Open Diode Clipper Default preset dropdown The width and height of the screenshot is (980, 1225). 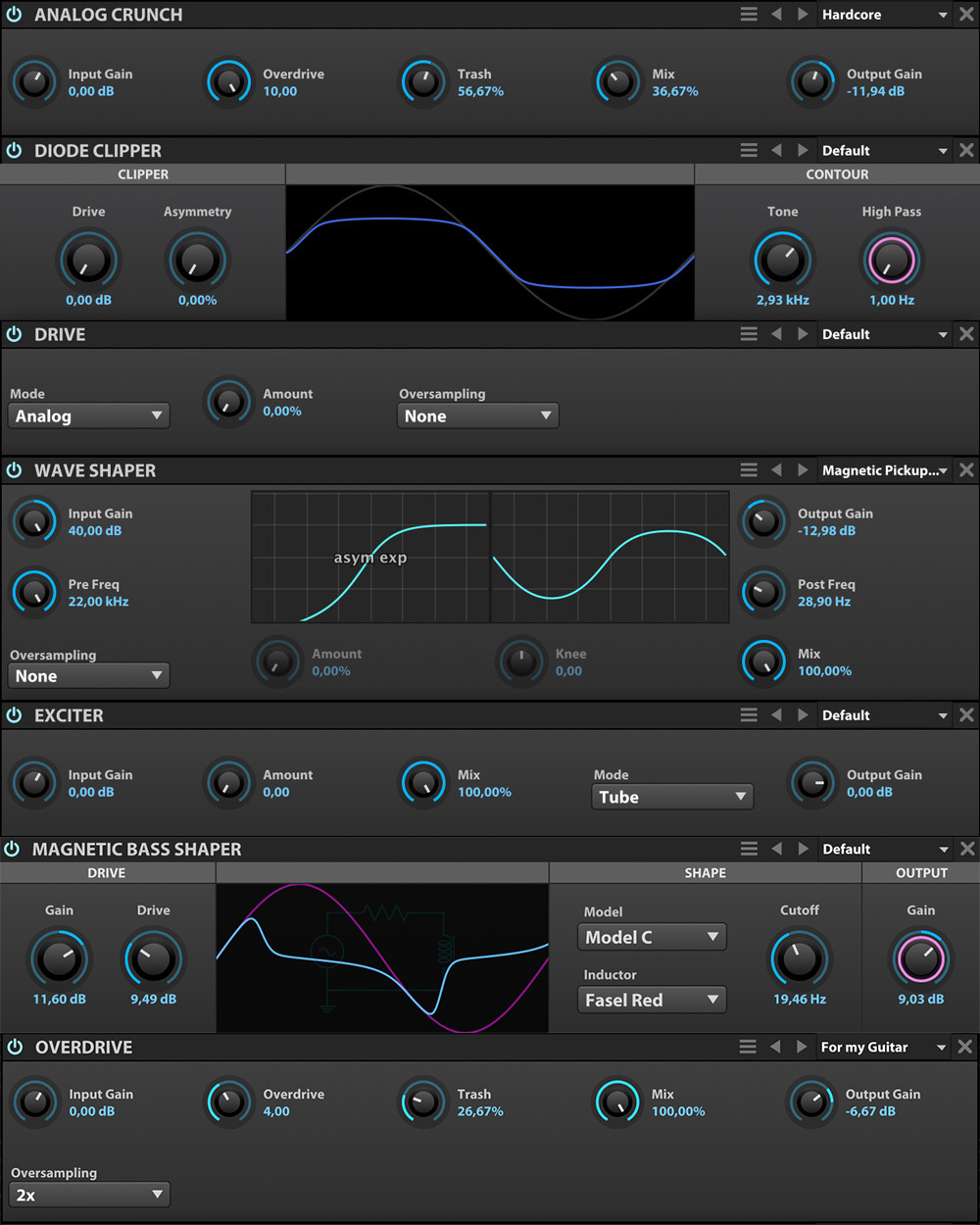(885, 151)
